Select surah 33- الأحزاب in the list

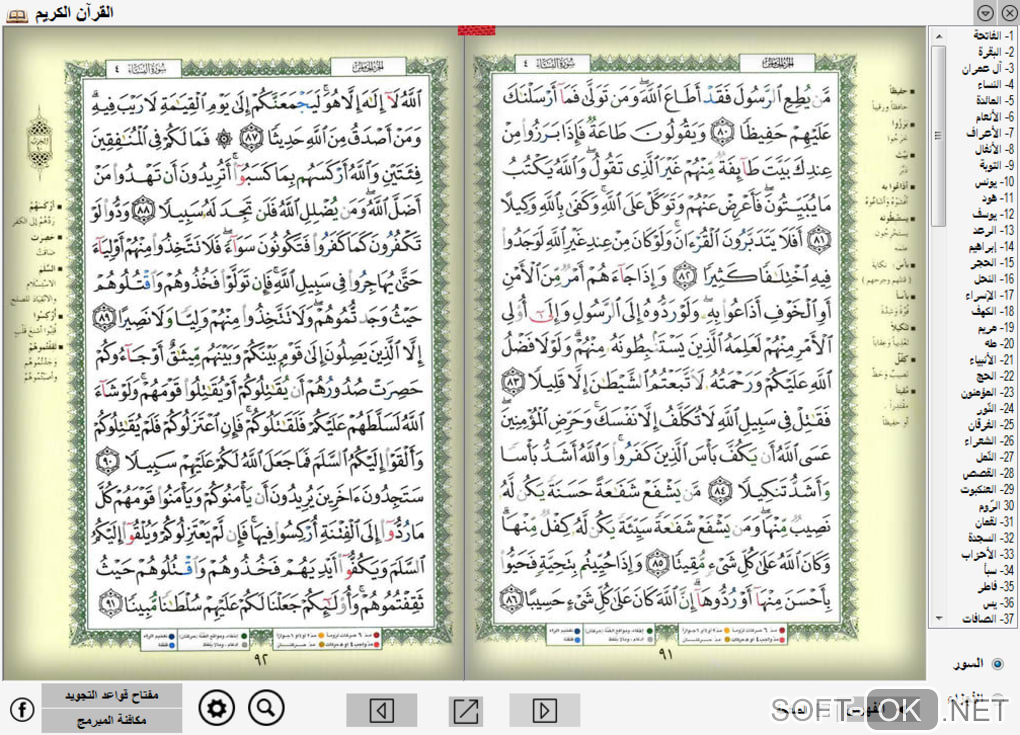click(x=987, y=554)
